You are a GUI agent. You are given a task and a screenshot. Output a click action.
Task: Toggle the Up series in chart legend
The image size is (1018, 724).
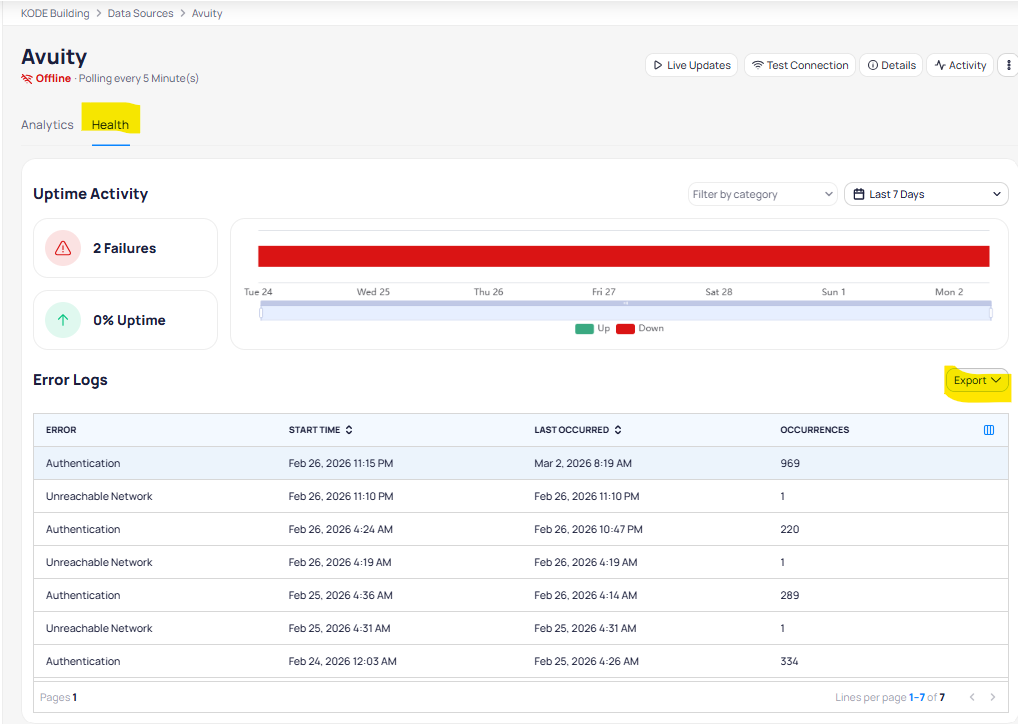click(x=592, y=328)
